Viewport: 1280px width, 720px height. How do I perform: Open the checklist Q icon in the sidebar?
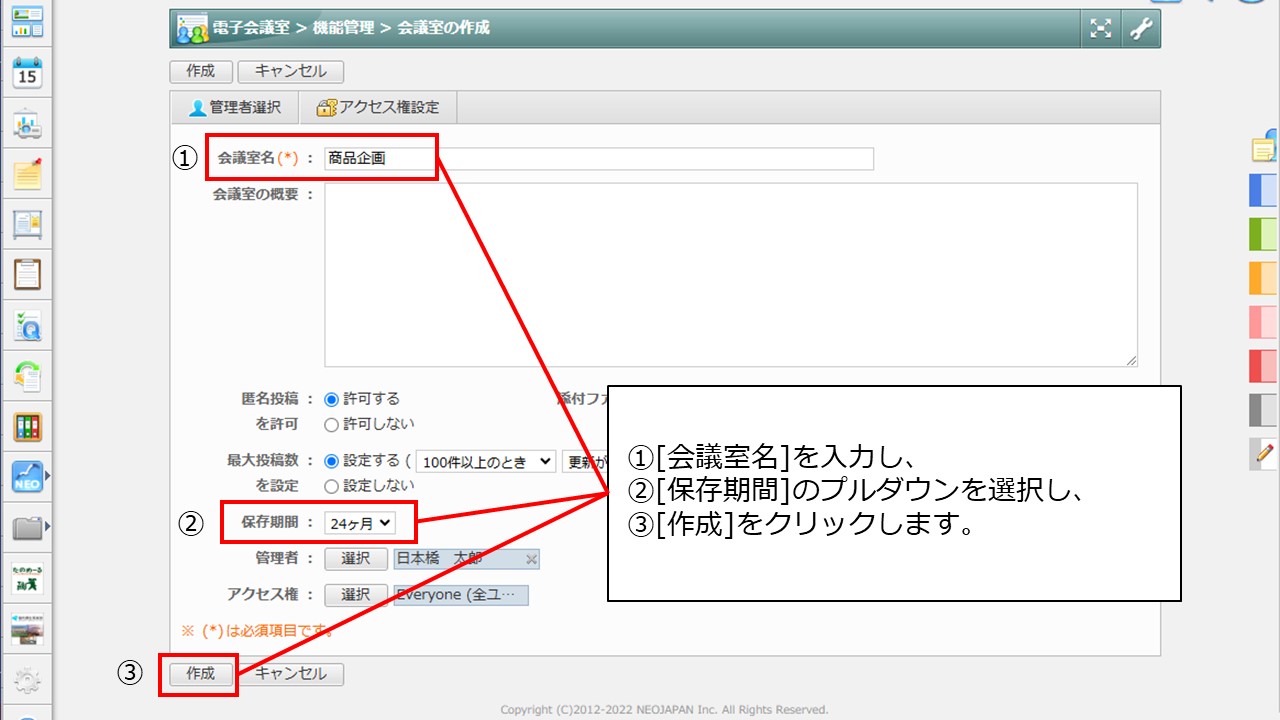(x=27, y=325)
